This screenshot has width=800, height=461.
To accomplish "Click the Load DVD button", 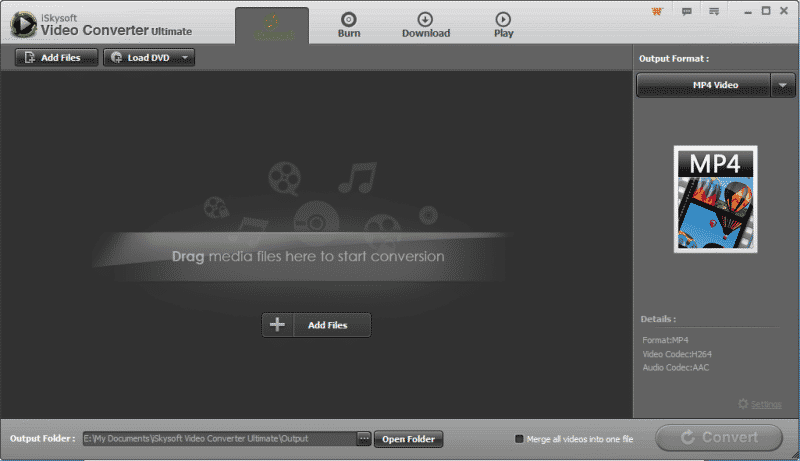I will point(141,58).
